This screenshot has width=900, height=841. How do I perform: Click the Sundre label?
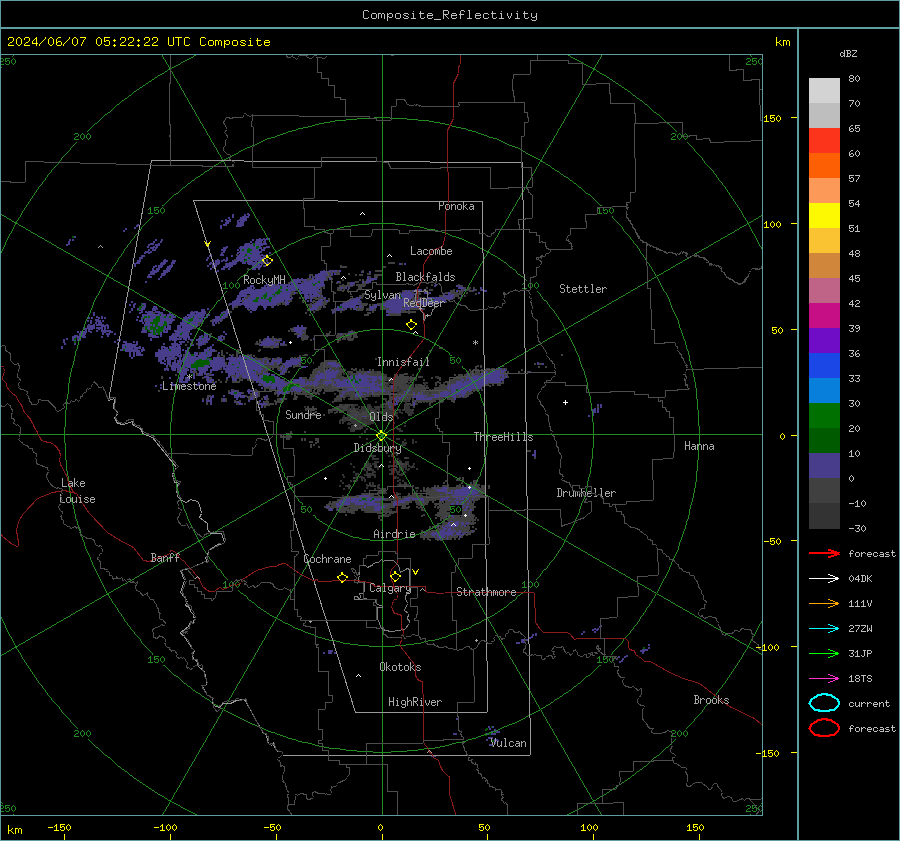click(x=303, y=414)
